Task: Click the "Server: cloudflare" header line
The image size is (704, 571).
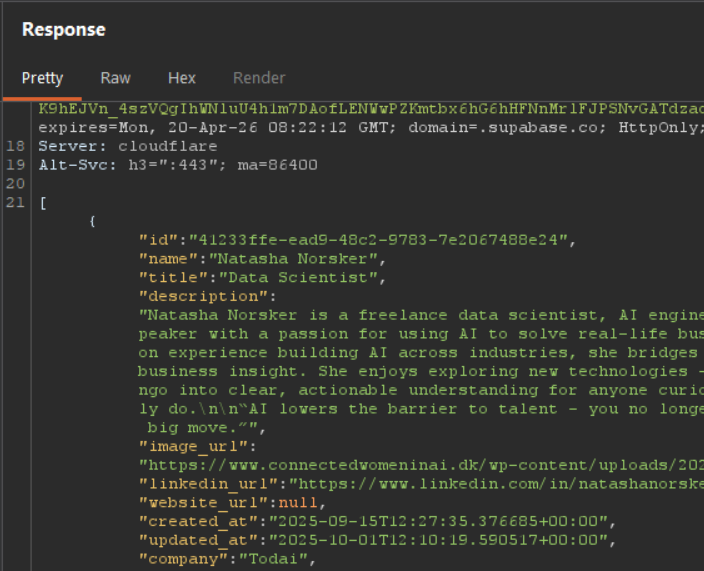Action: coord(128,146)
